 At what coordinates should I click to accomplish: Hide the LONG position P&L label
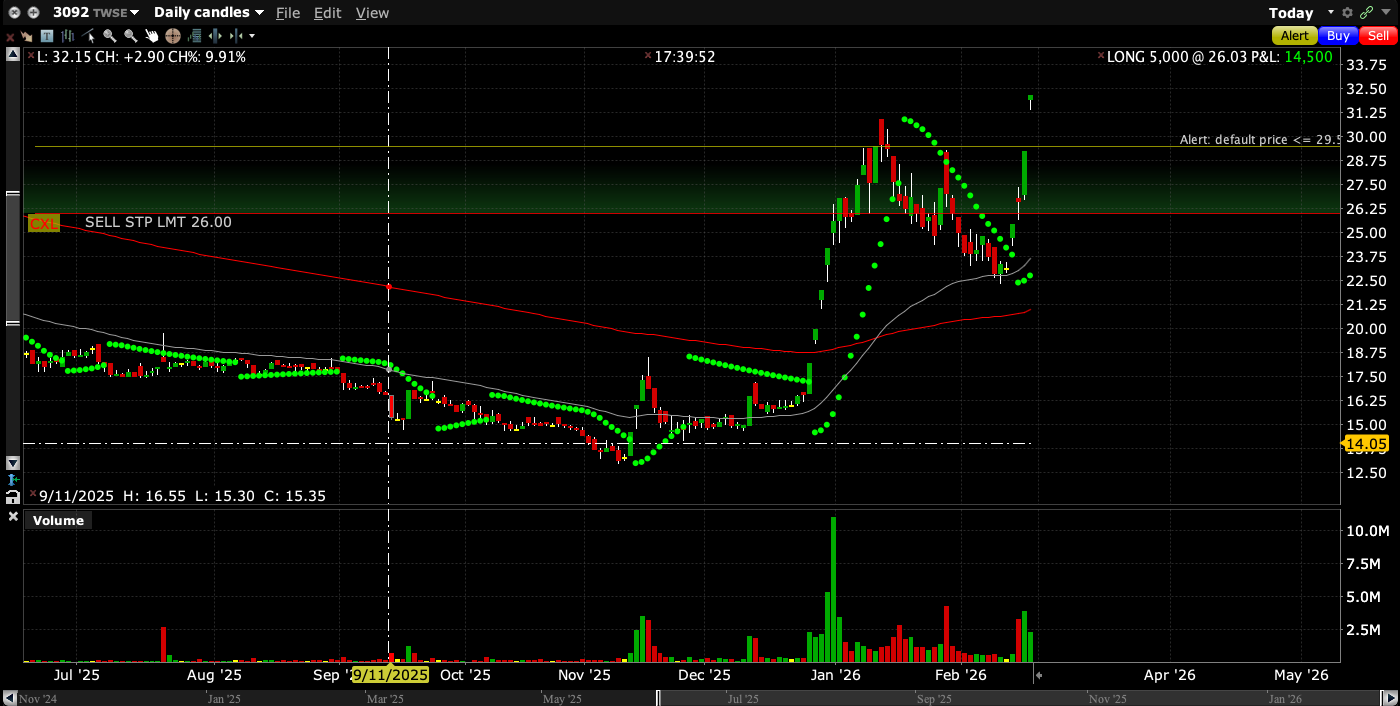pos(1101,57)
